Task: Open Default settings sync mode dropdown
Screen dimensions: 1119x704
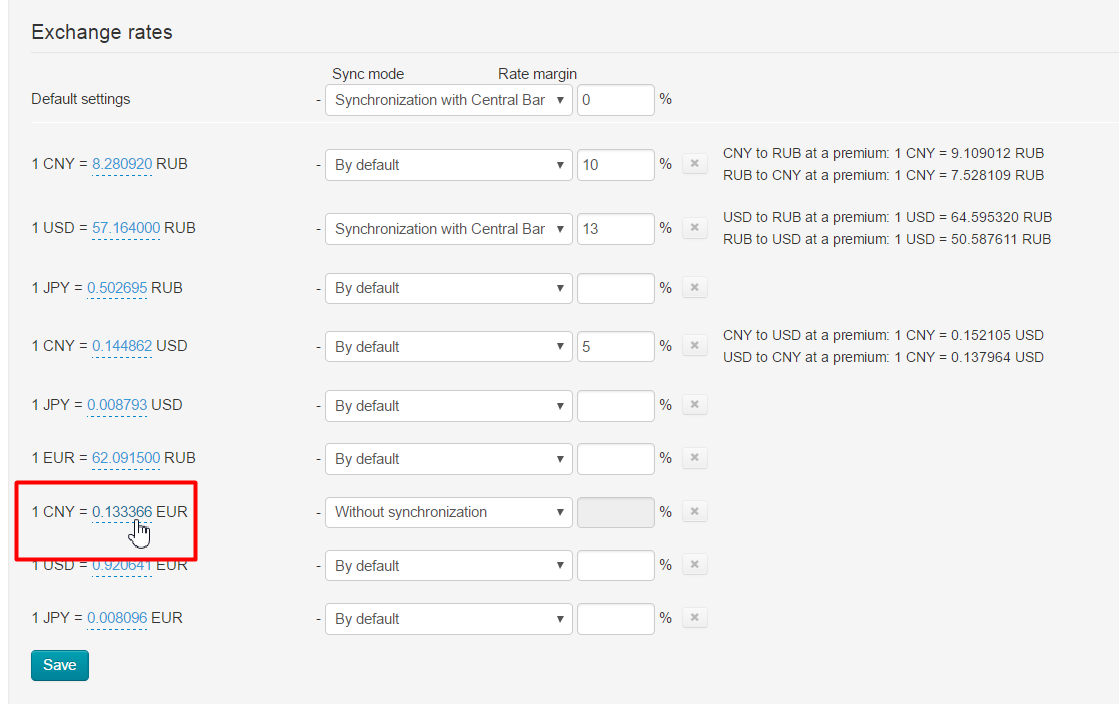Action: (x=448, y=100)
